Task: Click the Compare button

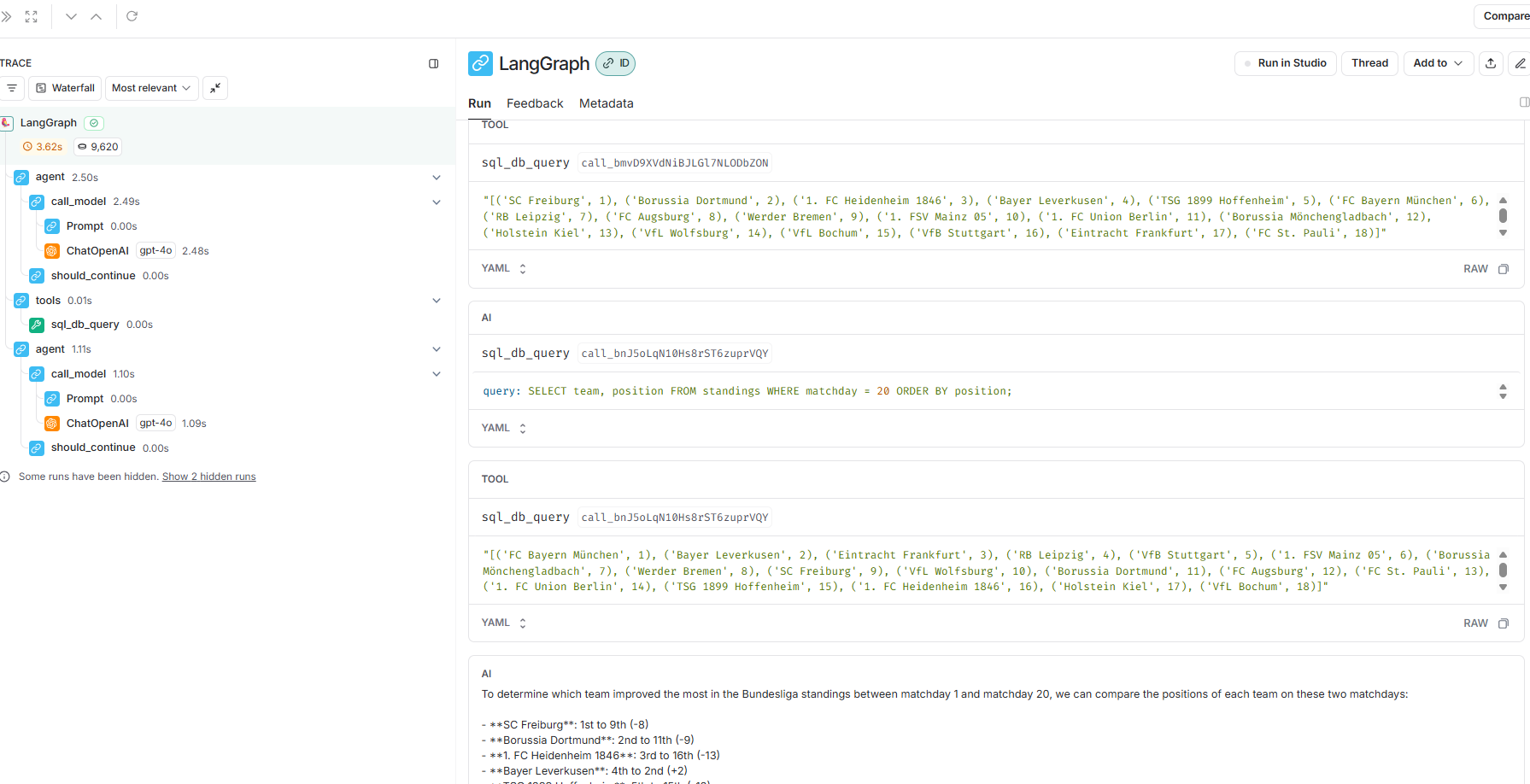Action: pos(1505,16)
